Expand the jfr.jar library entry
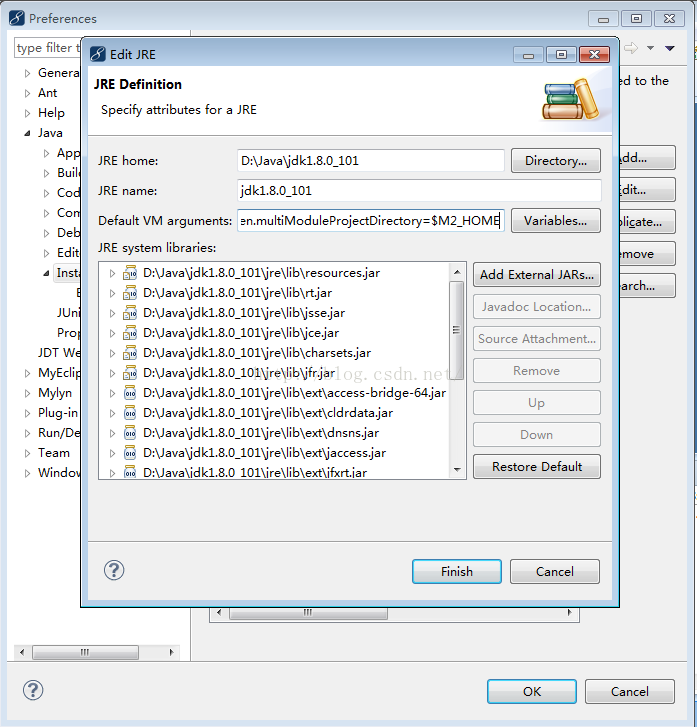Screen dimensions: 697x727 [112, 373]
